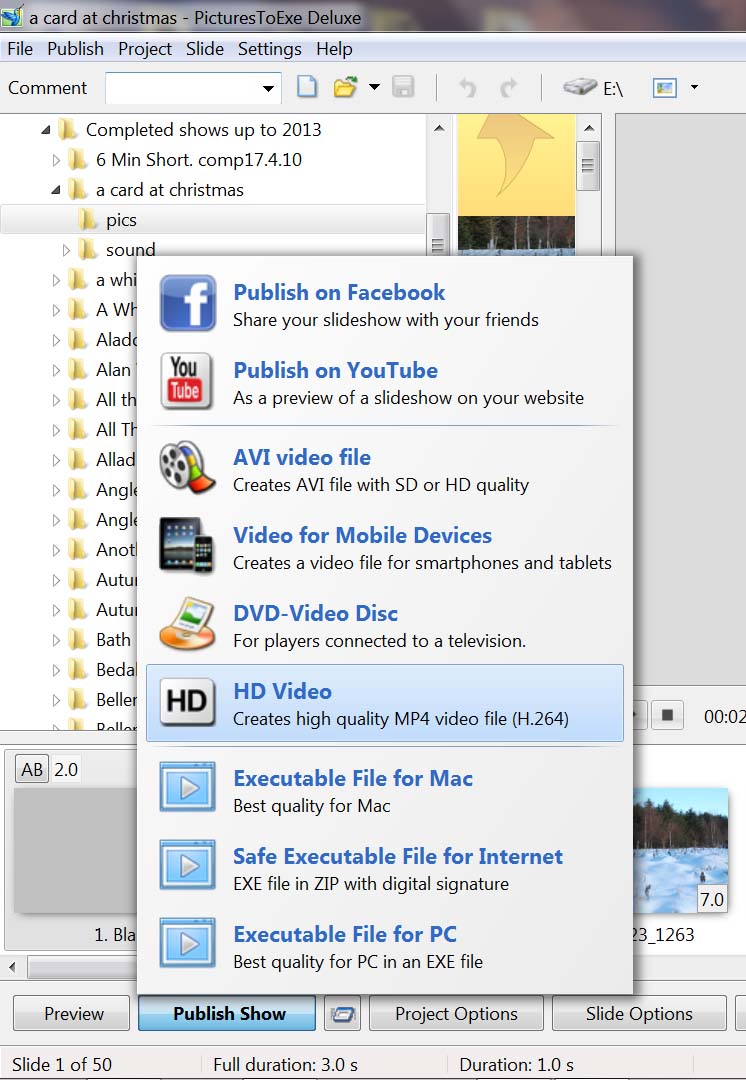Click the Project Options button
This screenshot has width=746, height=1080.
tap(456, 1013)
